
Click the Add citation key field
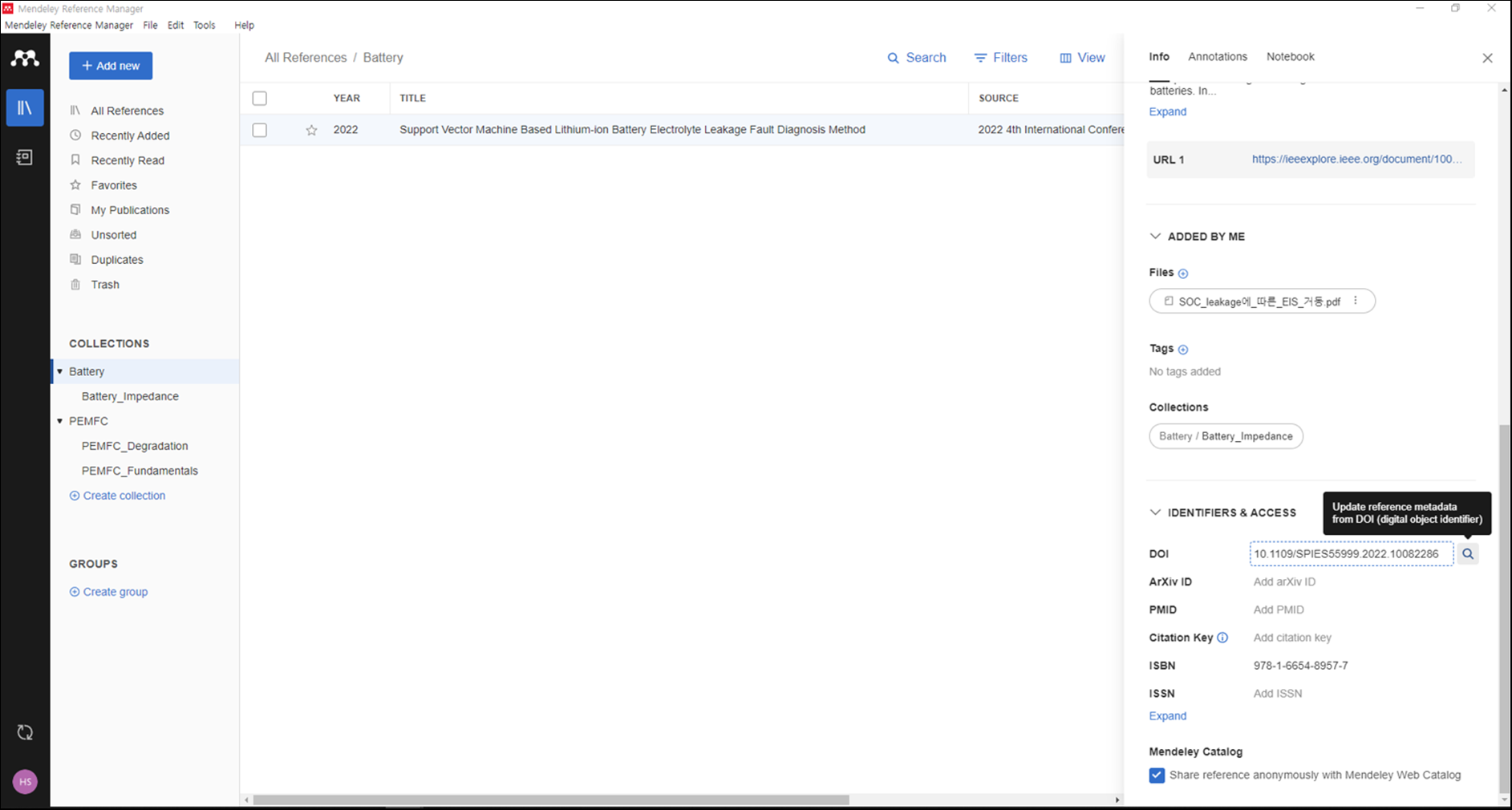[1292, 638]
